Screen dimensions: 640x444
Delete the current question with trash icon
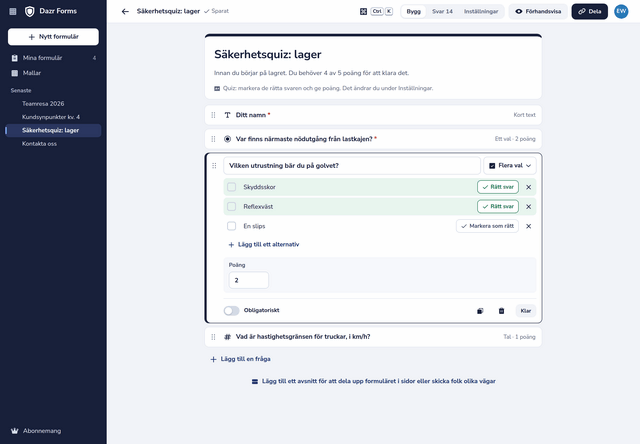(x=501, y=311)
